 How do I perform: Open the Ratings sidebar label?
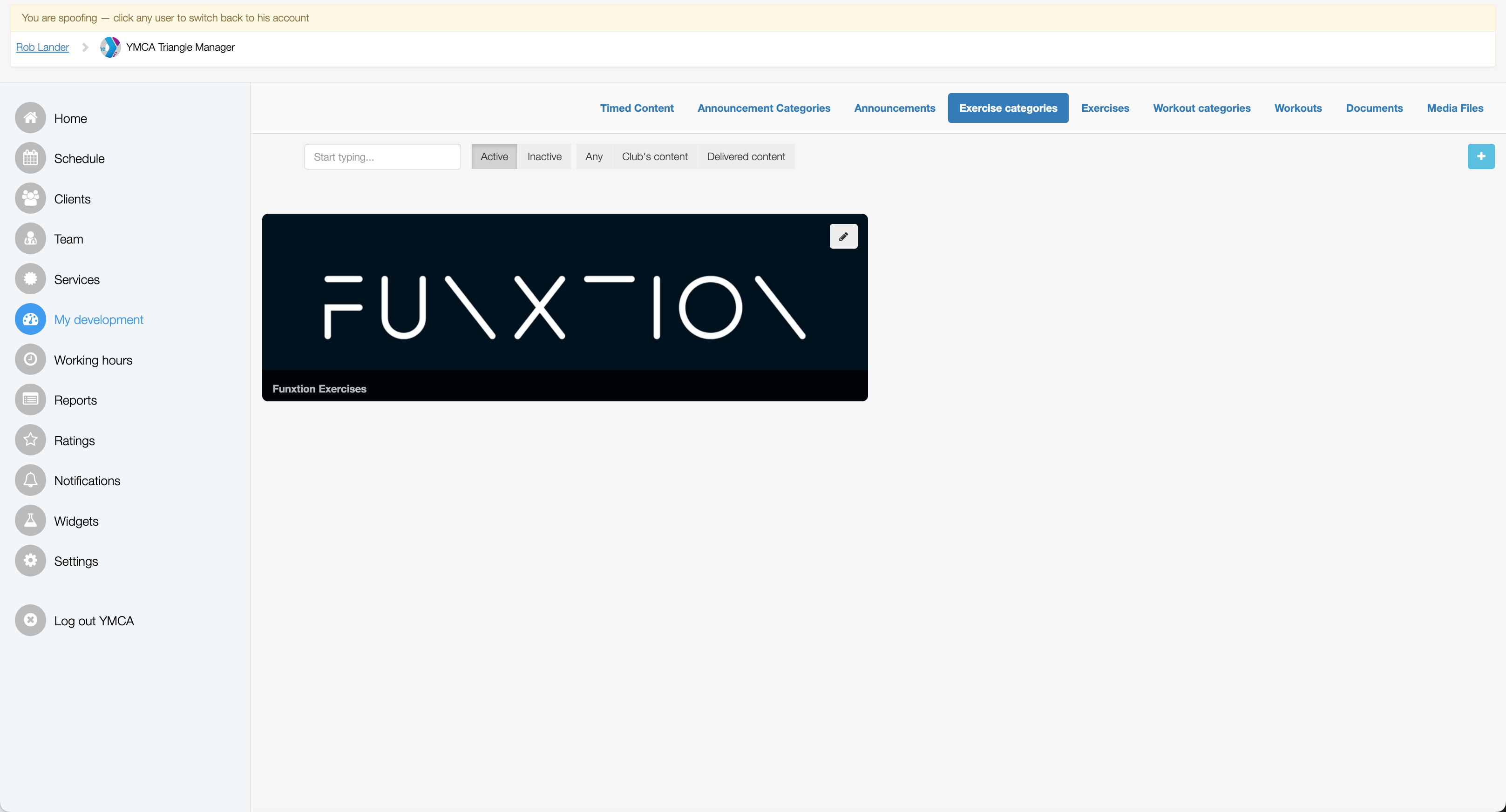pos(74,441)
